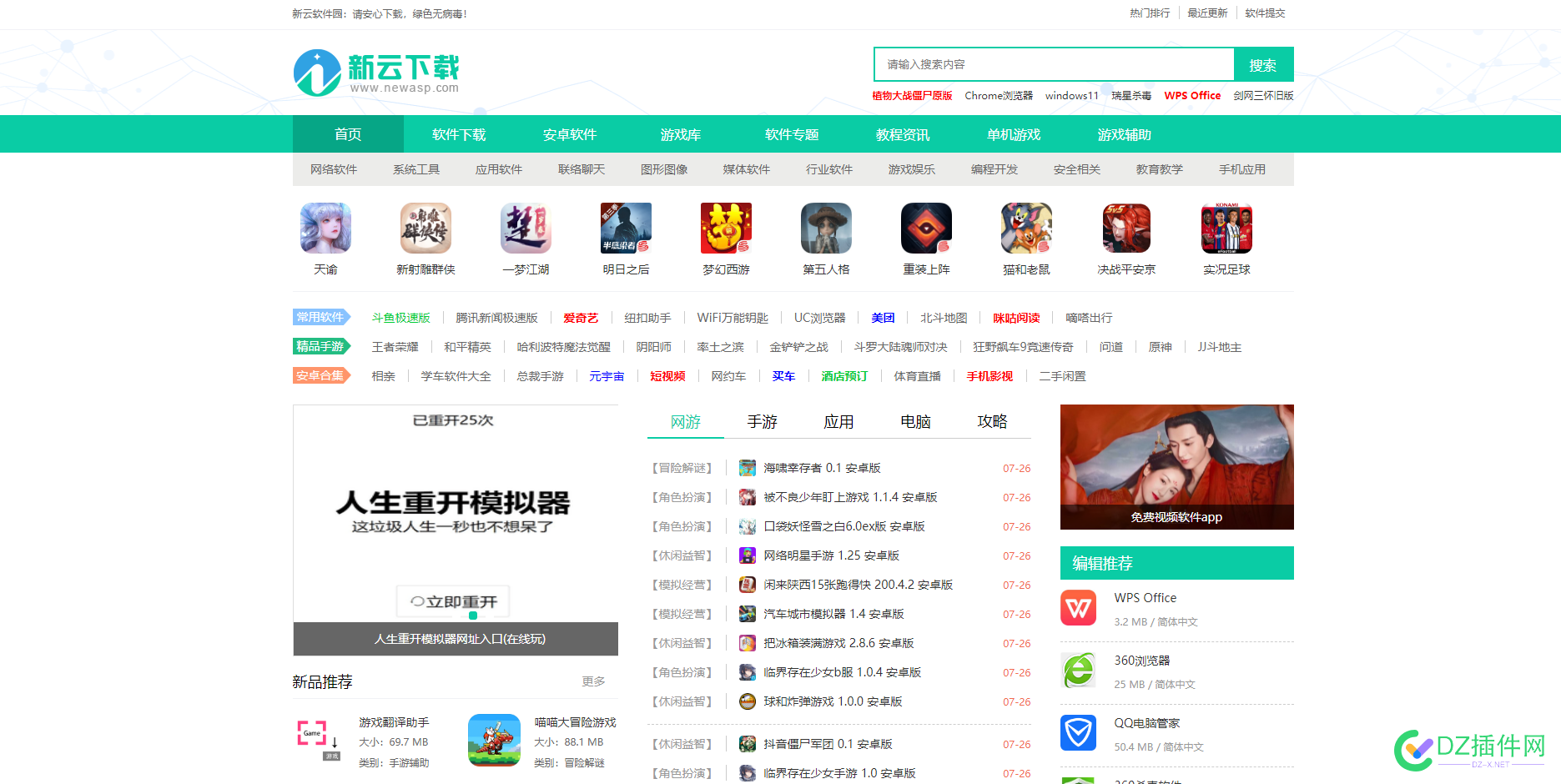Open the 游戏辅助 navigation item
Viewport: 1561px width, 784px height.
[1125, 134]
